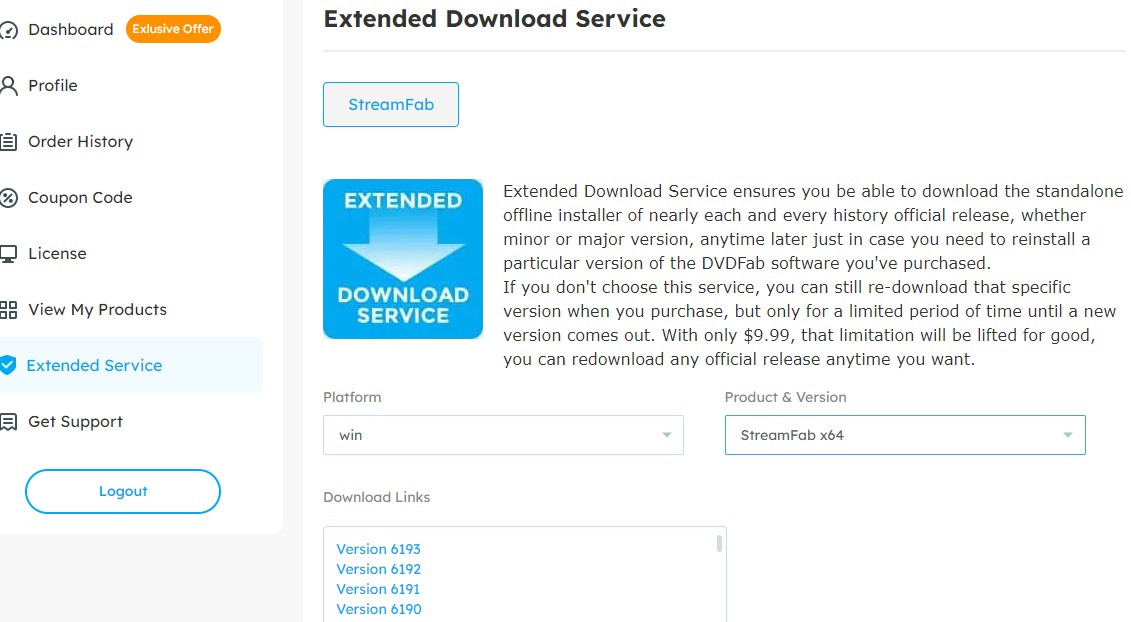This screenshot has height=622, width=1131.
Task: Click the Download Links list scrollbar
Action: (719, 543)
